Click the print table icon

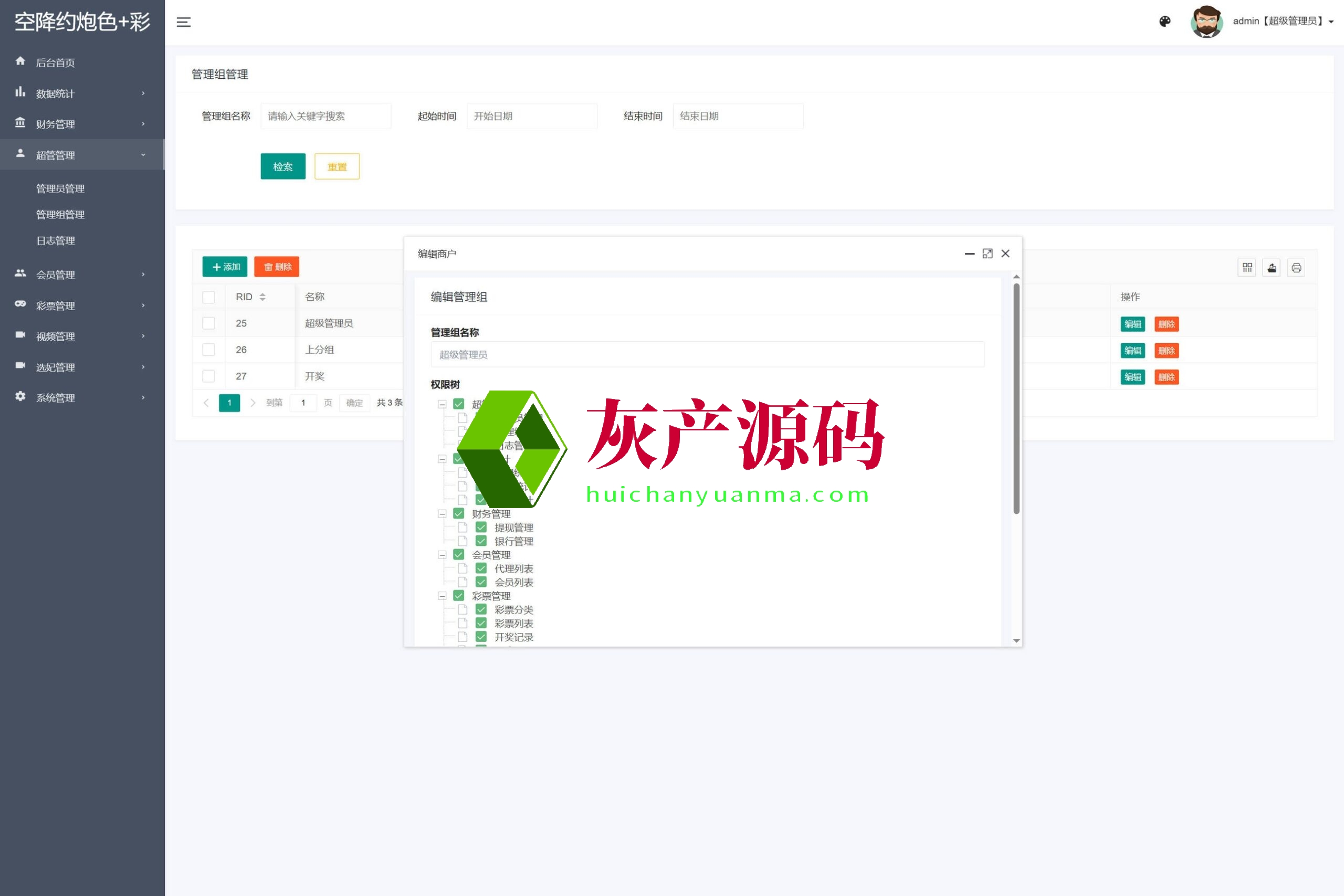pos(1296,267)
